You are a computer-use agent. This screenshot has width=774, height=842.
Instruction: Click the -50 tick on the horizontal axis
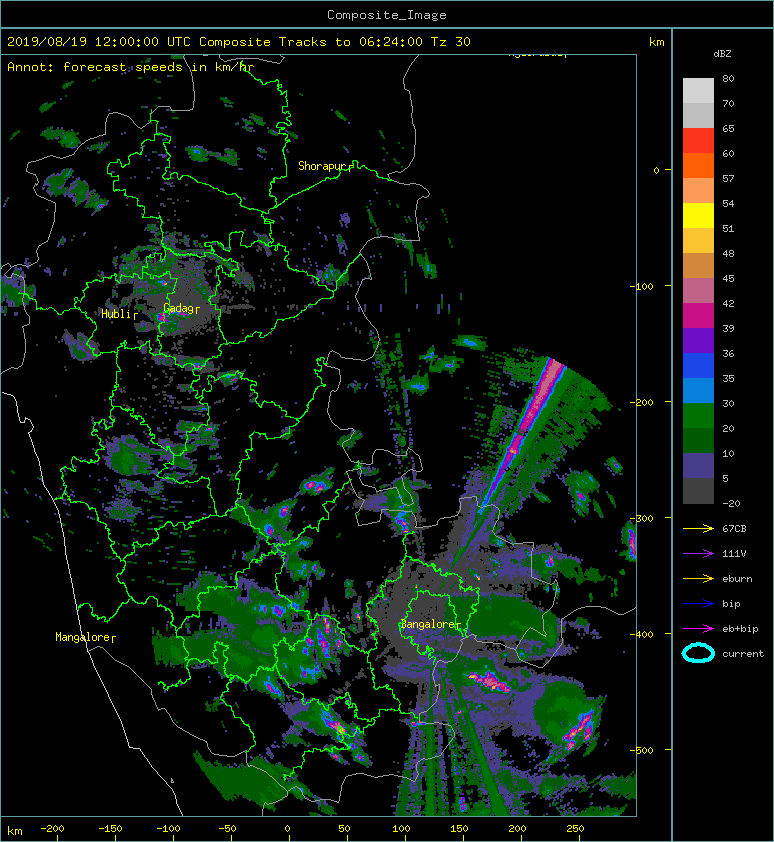[226, 829]
